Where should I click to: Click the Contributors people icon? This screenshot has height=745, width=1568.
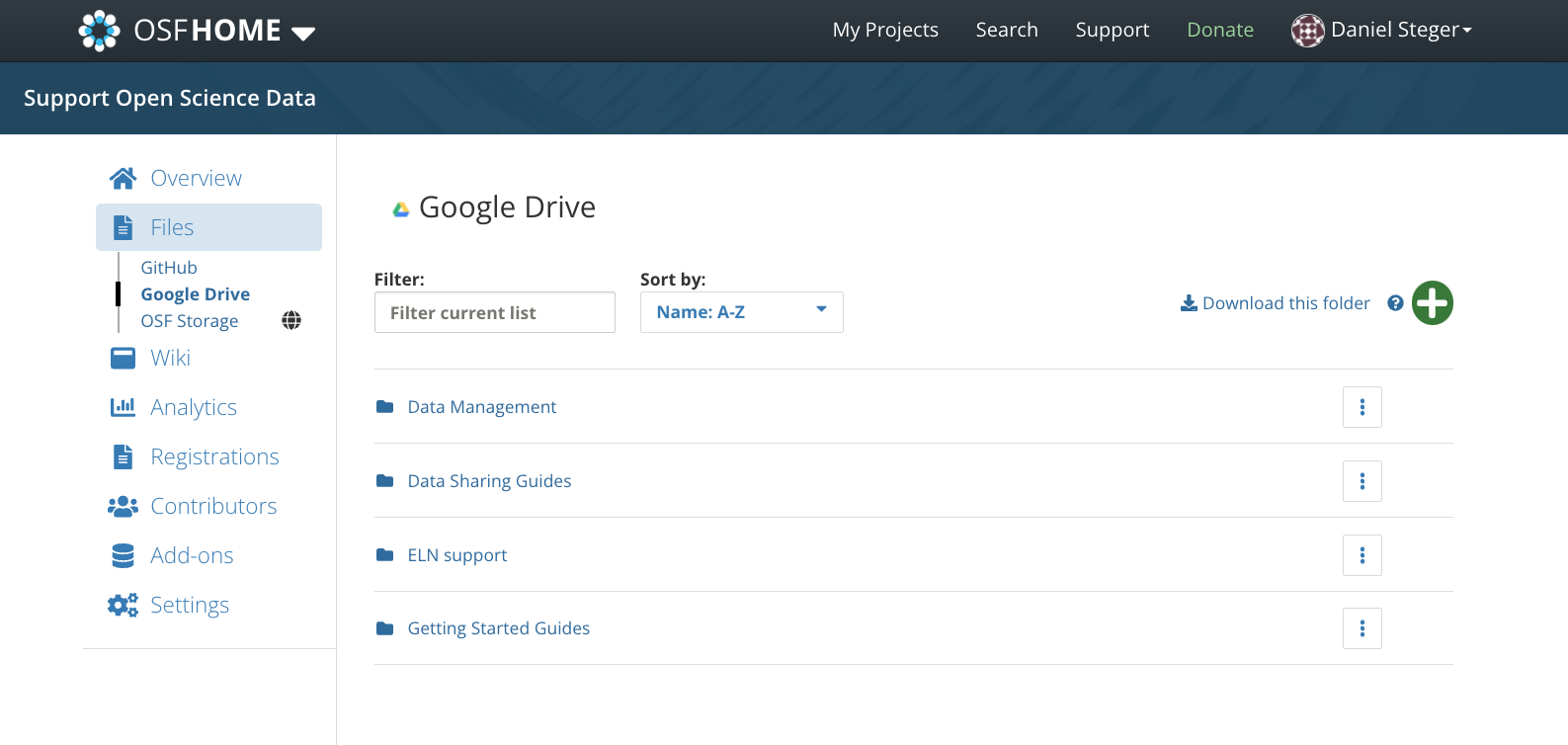pyautogui.click(x=123, y=506)
